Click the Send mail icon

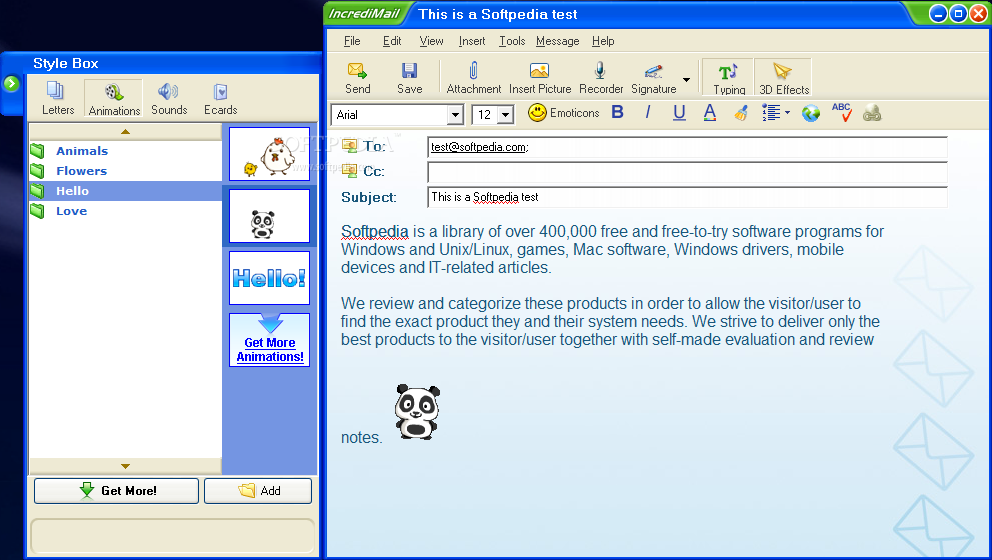pyautogui.click(x=357, y=78)
